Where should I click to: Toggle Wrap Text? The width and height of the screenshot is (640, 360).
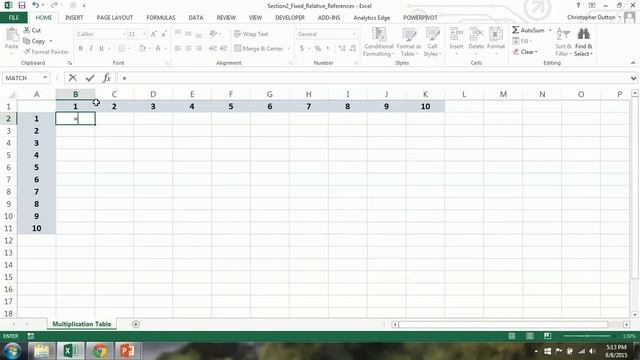(251, 34)
